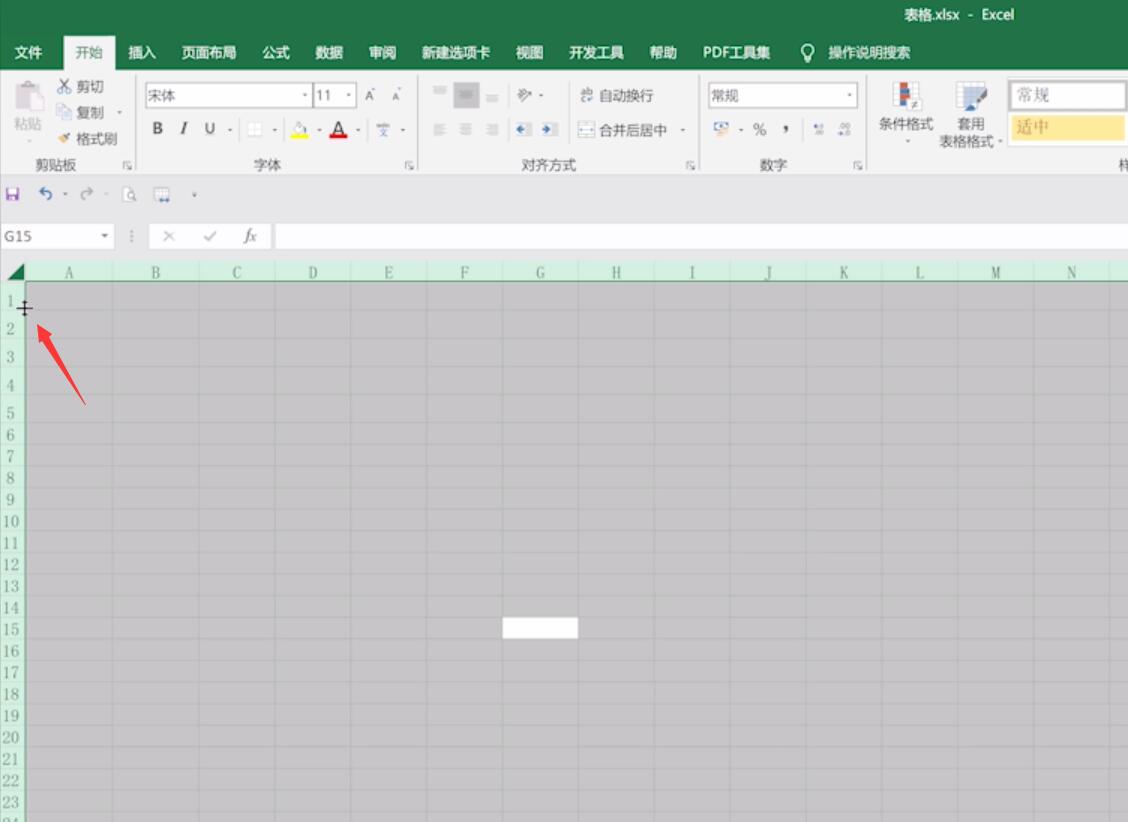Apply the red font color A

pos(338,130)
